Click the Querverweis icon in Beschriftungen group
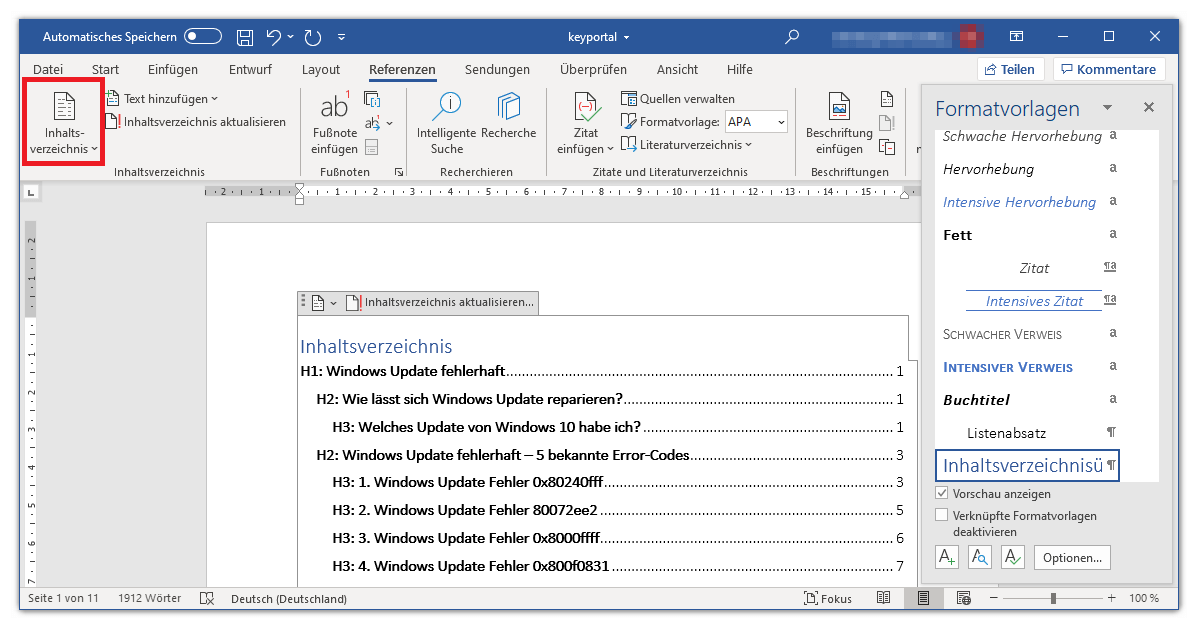This screenshot has width=1200, height=630. coord(887,147)
